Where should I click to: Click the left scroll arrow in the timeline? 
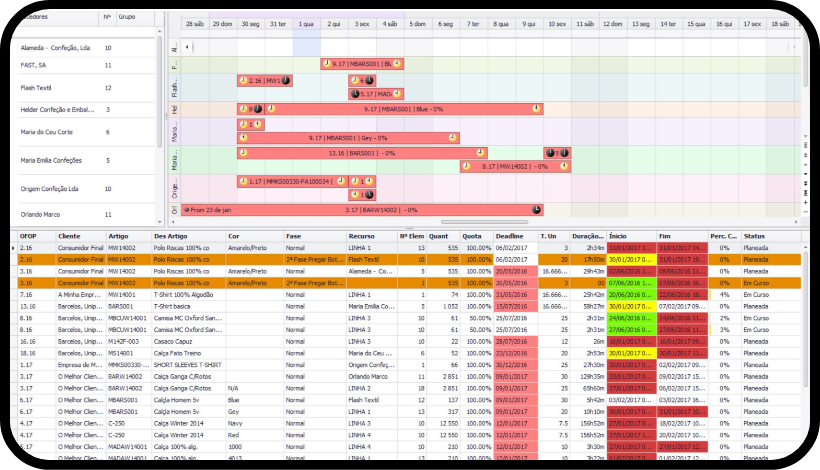tap(188, 46)
